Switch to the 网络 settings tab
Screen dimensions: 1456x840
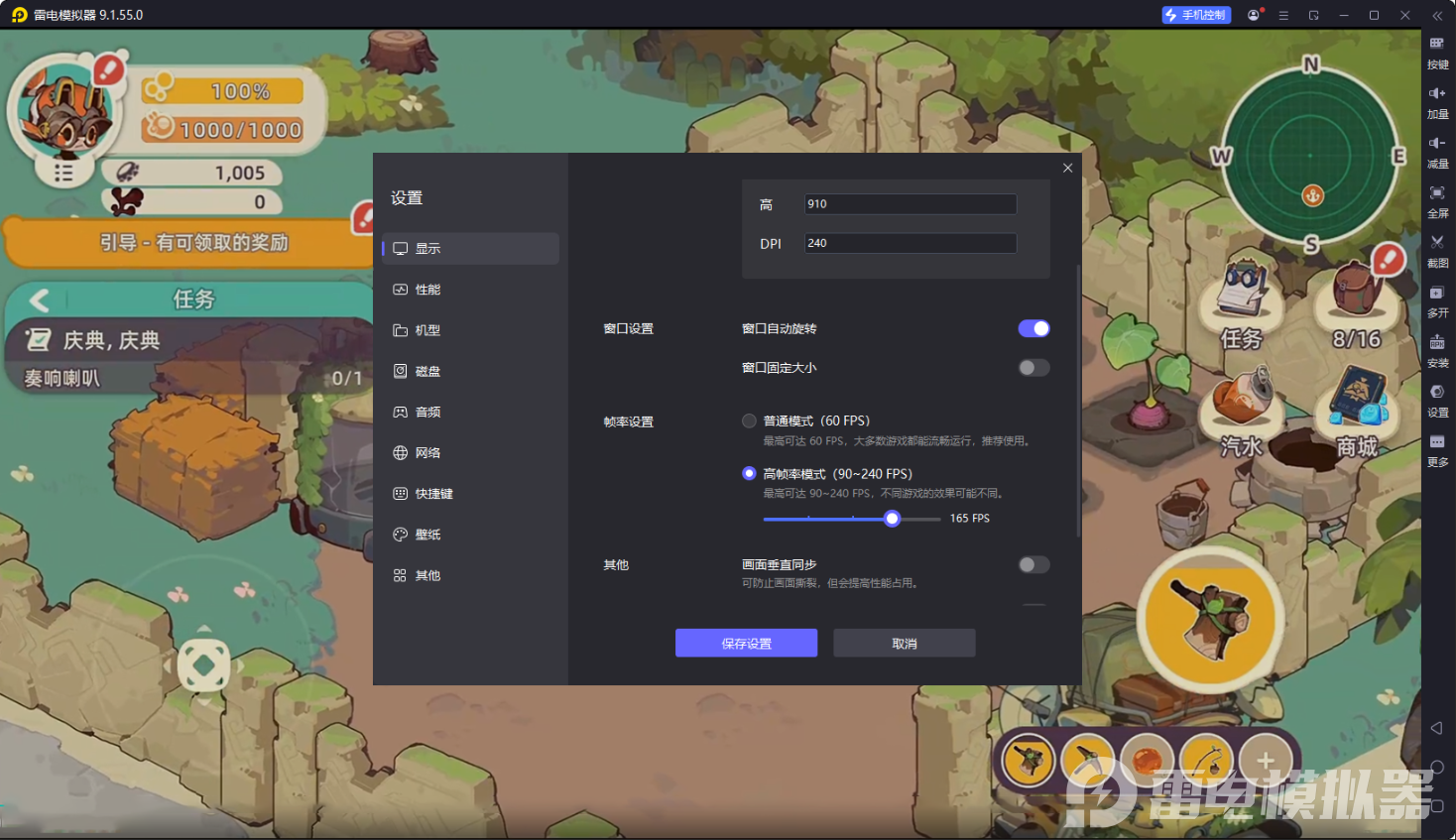[470, 452]
